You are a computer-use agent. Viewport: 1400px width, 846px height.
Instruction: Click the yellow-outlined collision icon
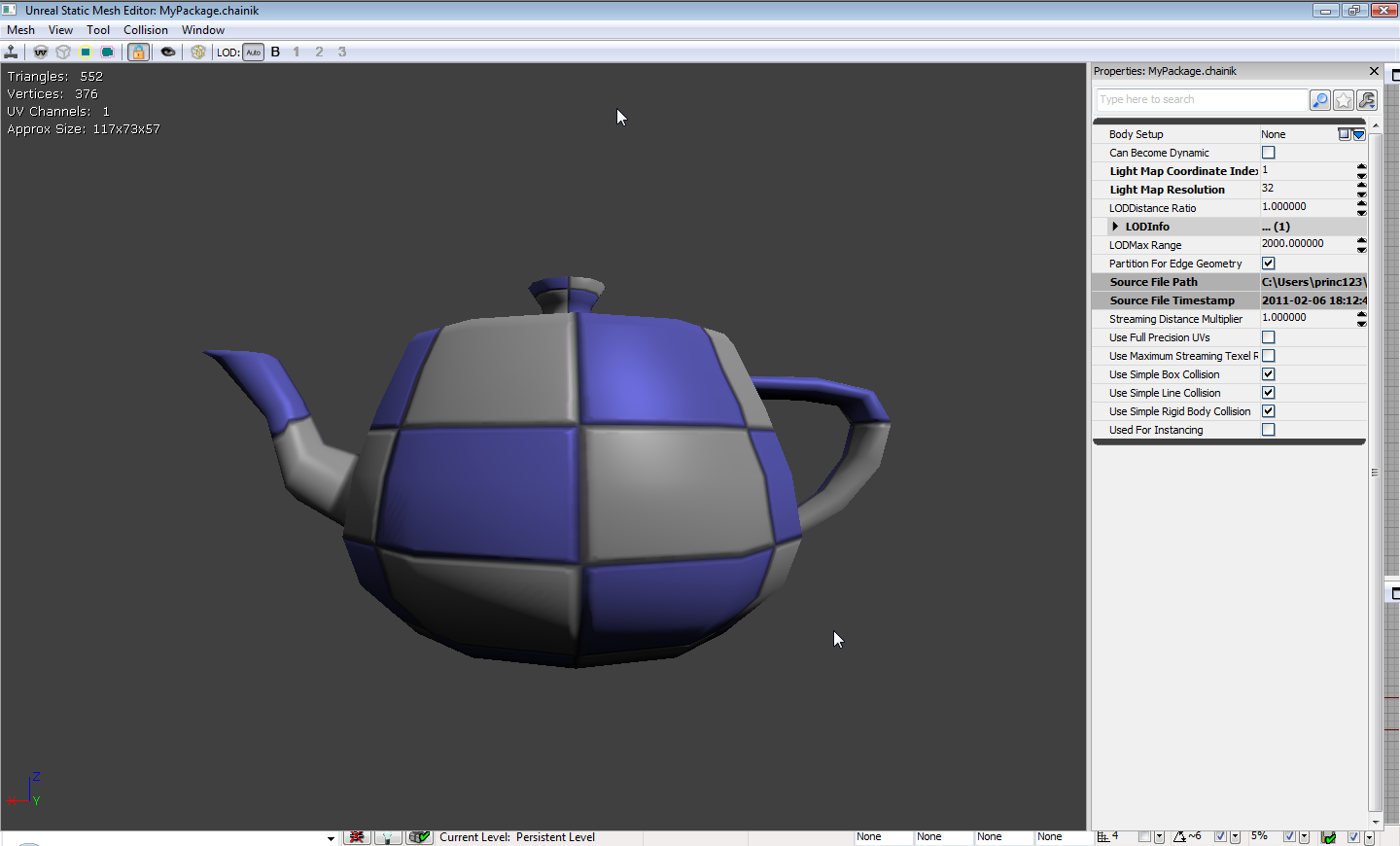(86, 52)
